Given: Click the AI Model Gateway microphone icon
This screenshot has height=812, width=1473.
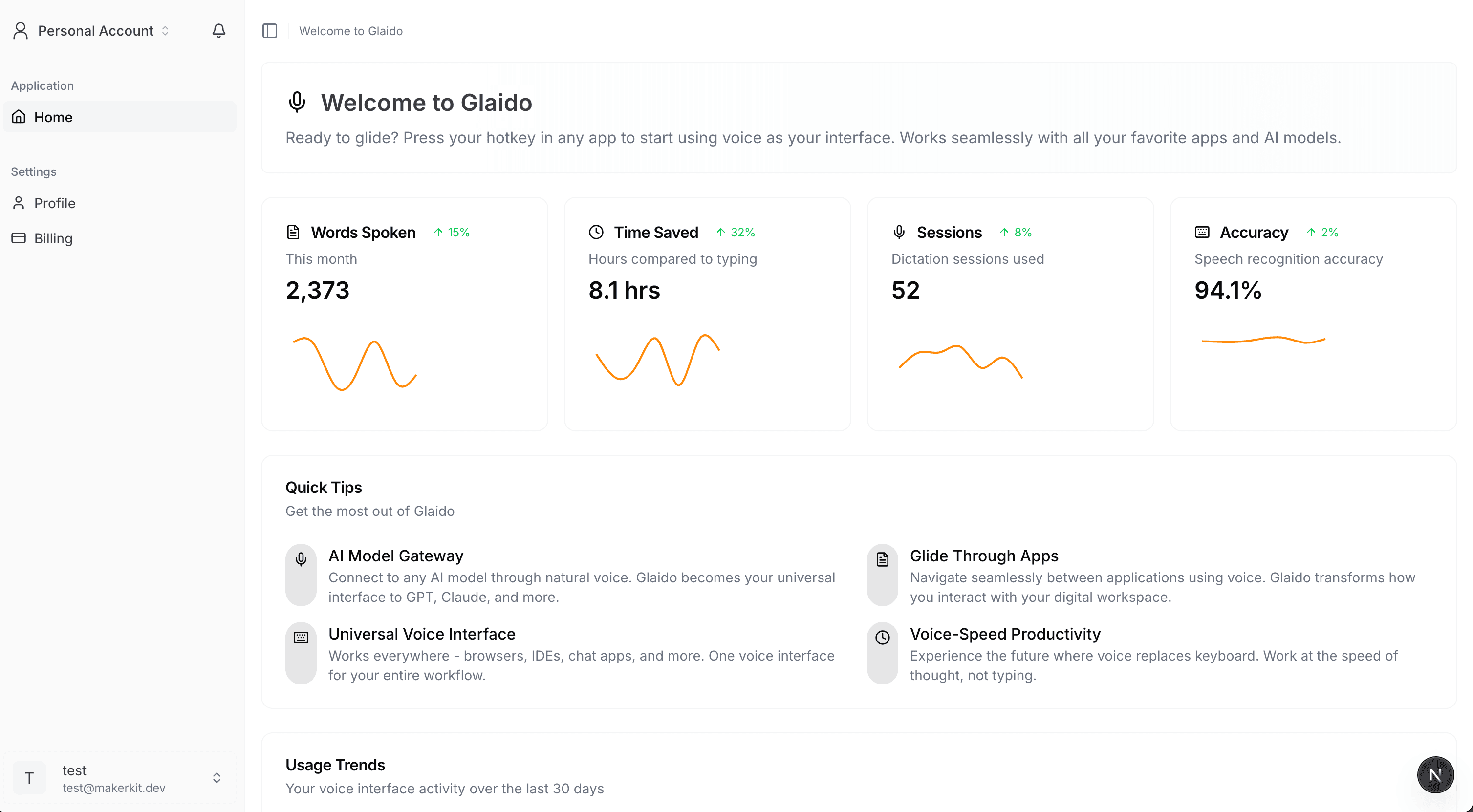Looking at the screenshot, I should [301, 559].
